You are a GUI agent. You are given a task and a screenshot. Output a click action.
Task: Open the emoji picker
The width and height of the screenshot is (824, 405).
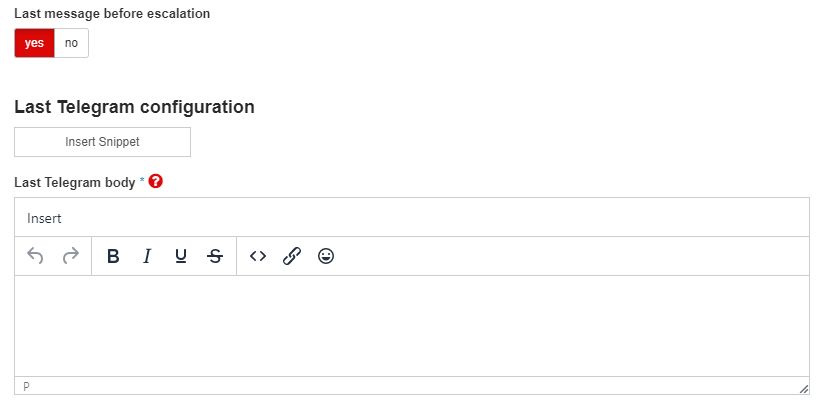[x=326, y=256]
